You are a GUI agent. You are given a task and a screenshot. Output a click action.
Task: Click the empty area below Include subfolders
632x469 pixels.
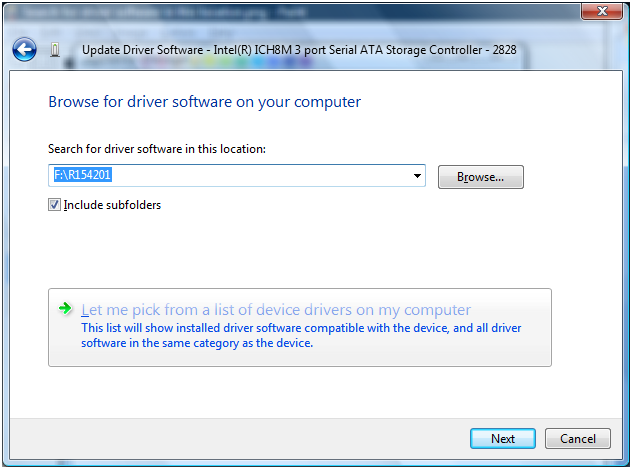(300, 250)
